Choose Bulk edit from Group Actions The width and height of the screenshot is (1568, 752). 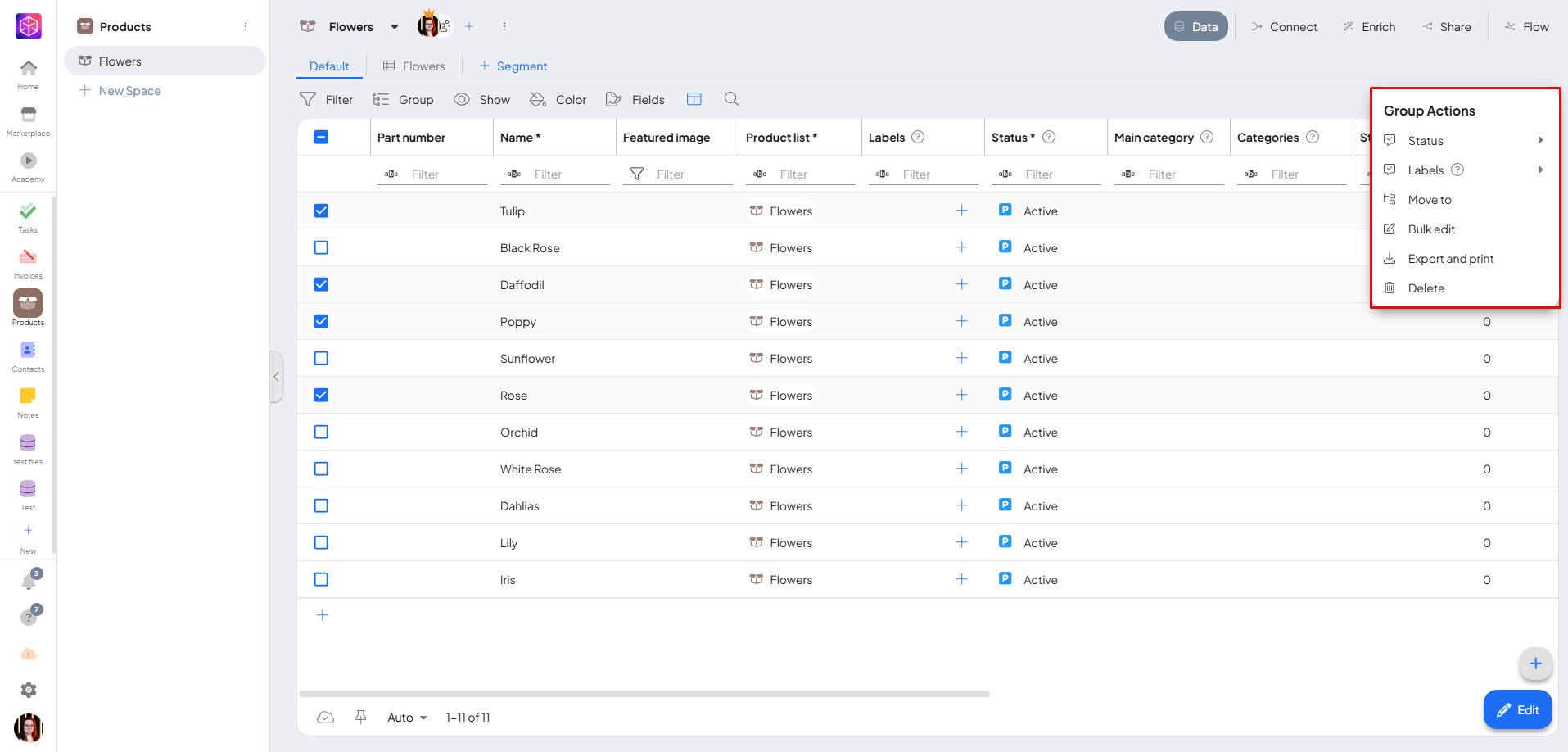1430,229
